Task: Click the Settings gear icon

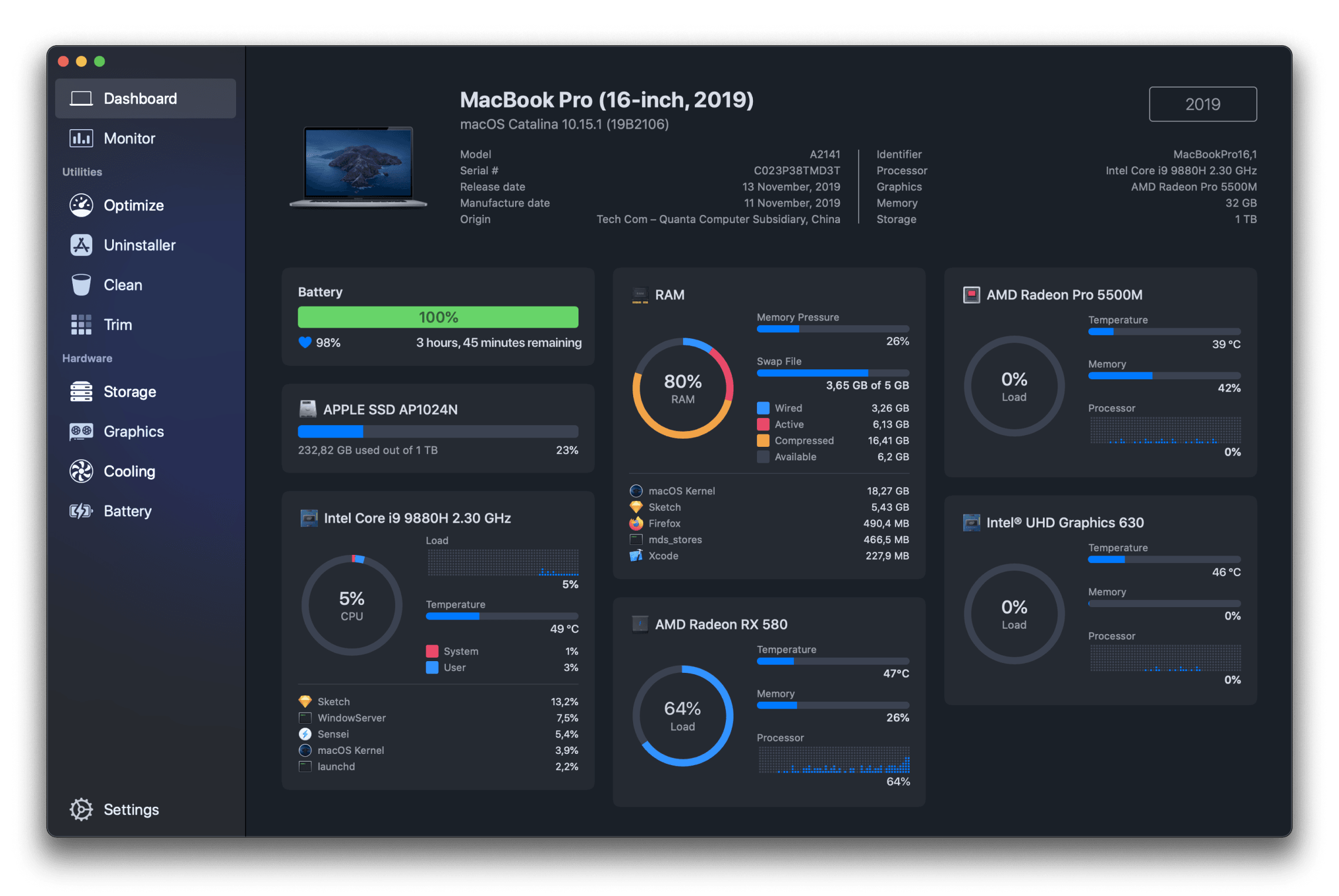Action: (x=81, y=810)
